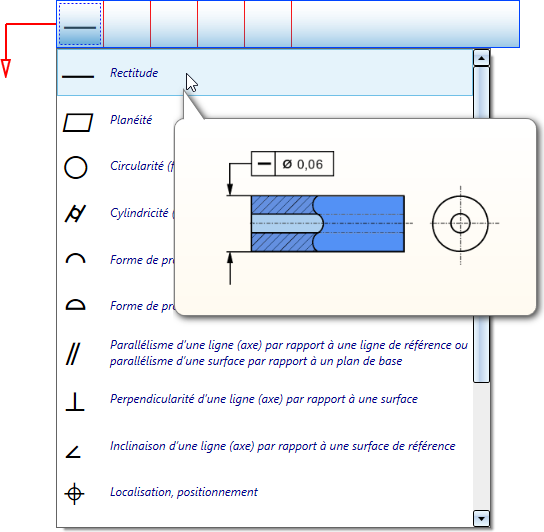Open the tolerance symbol cell with dash
Viewport: 544px width, 532px height.
click(80, 24)
